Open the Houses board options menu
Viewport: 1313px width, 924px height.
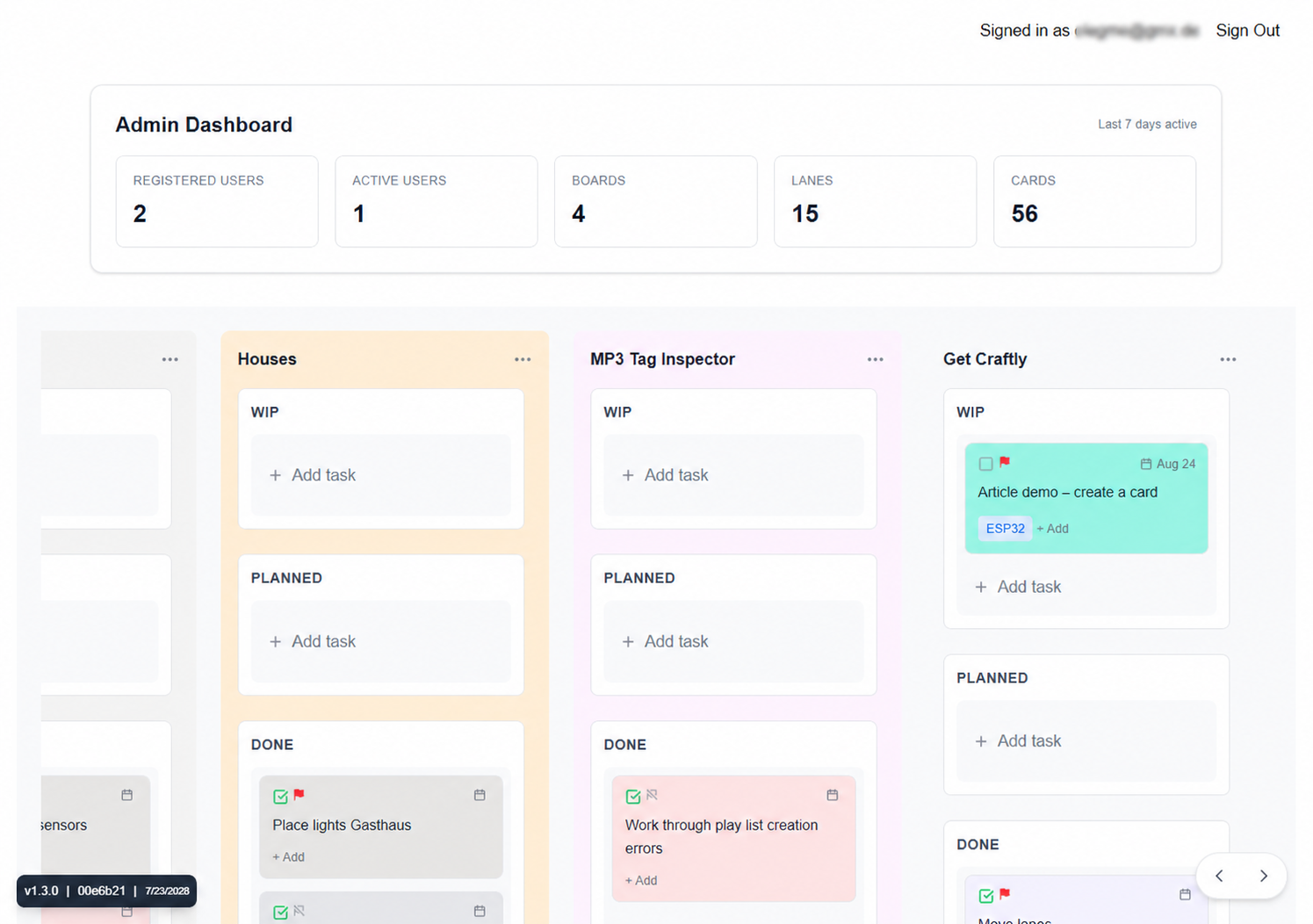(523, 359)
